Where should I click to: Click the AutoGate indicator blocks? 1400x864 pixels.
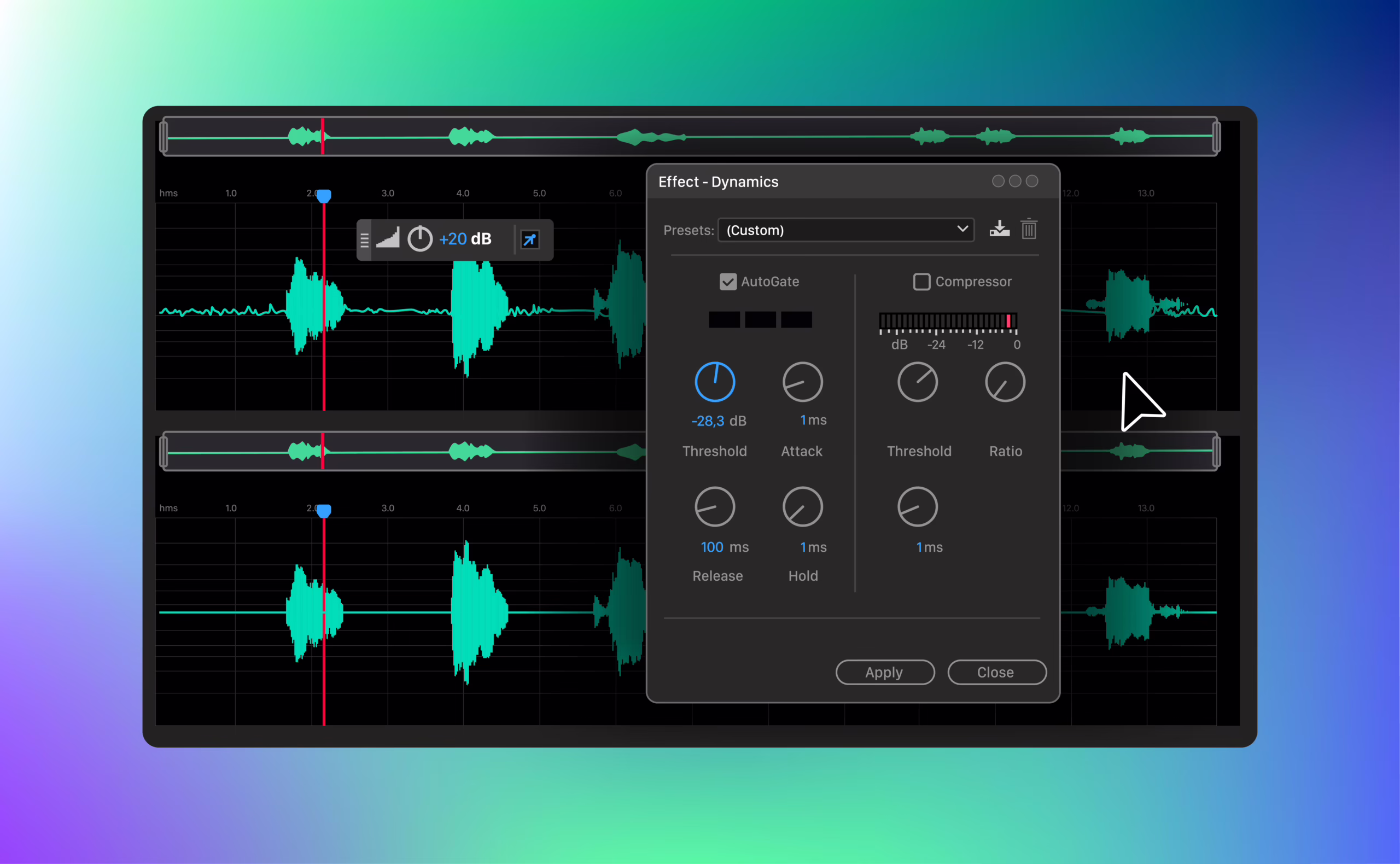point(761,319)
